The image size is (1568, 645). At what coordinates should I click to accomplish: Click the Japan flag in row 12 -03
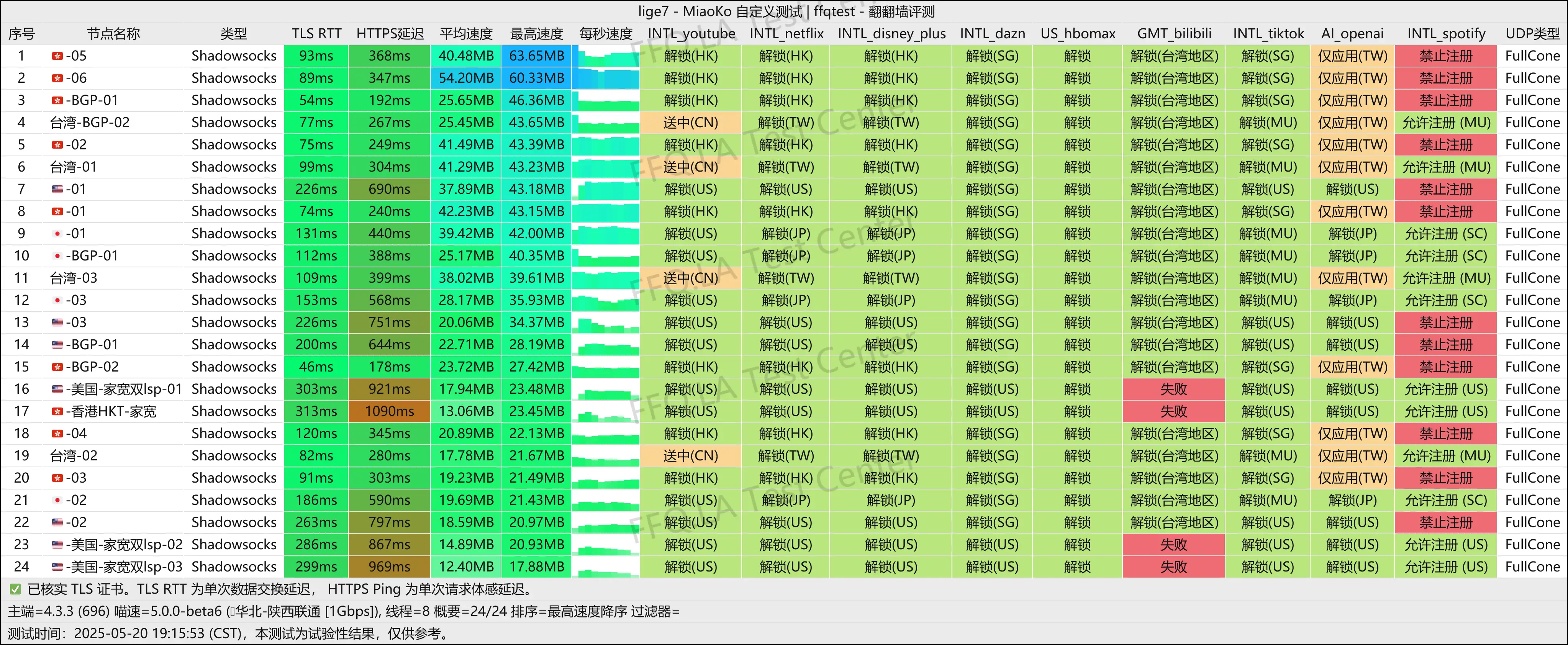(57, 300)
